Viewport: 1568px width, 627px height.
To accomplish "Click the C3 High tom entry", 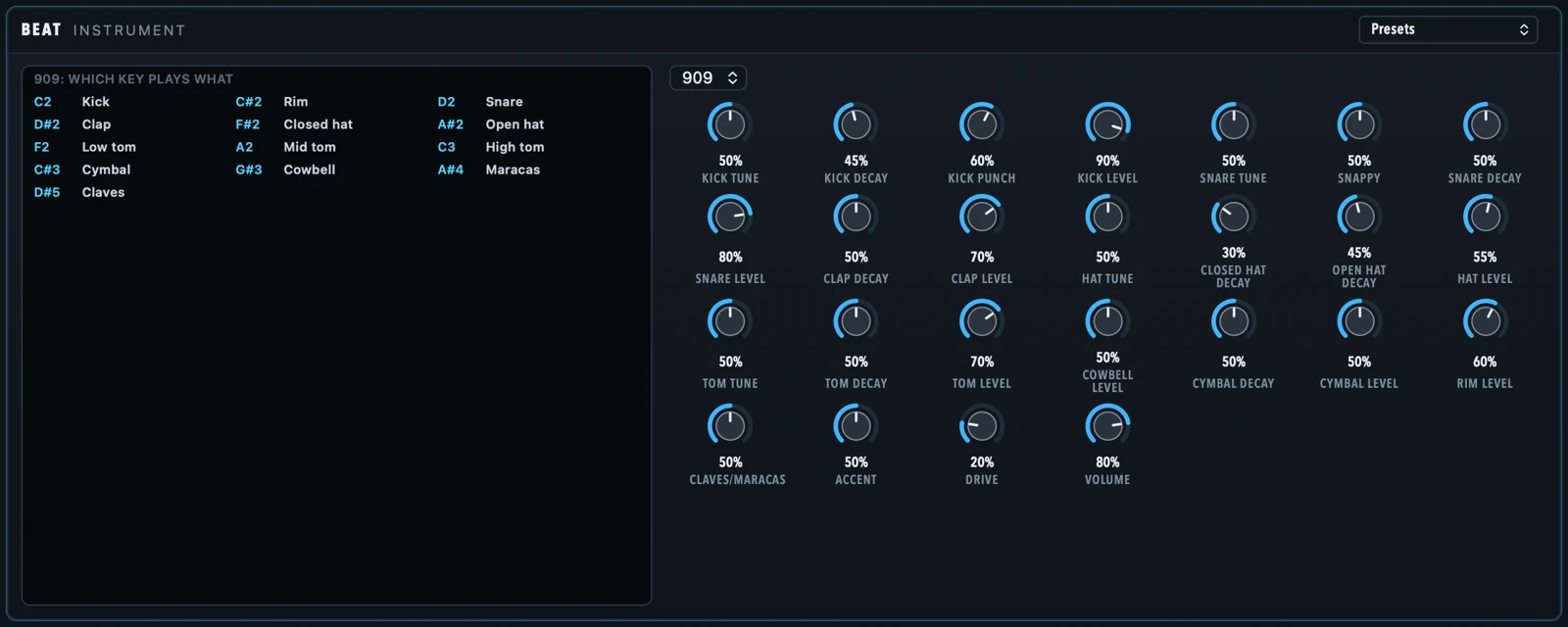I will (x=491, y=147).
